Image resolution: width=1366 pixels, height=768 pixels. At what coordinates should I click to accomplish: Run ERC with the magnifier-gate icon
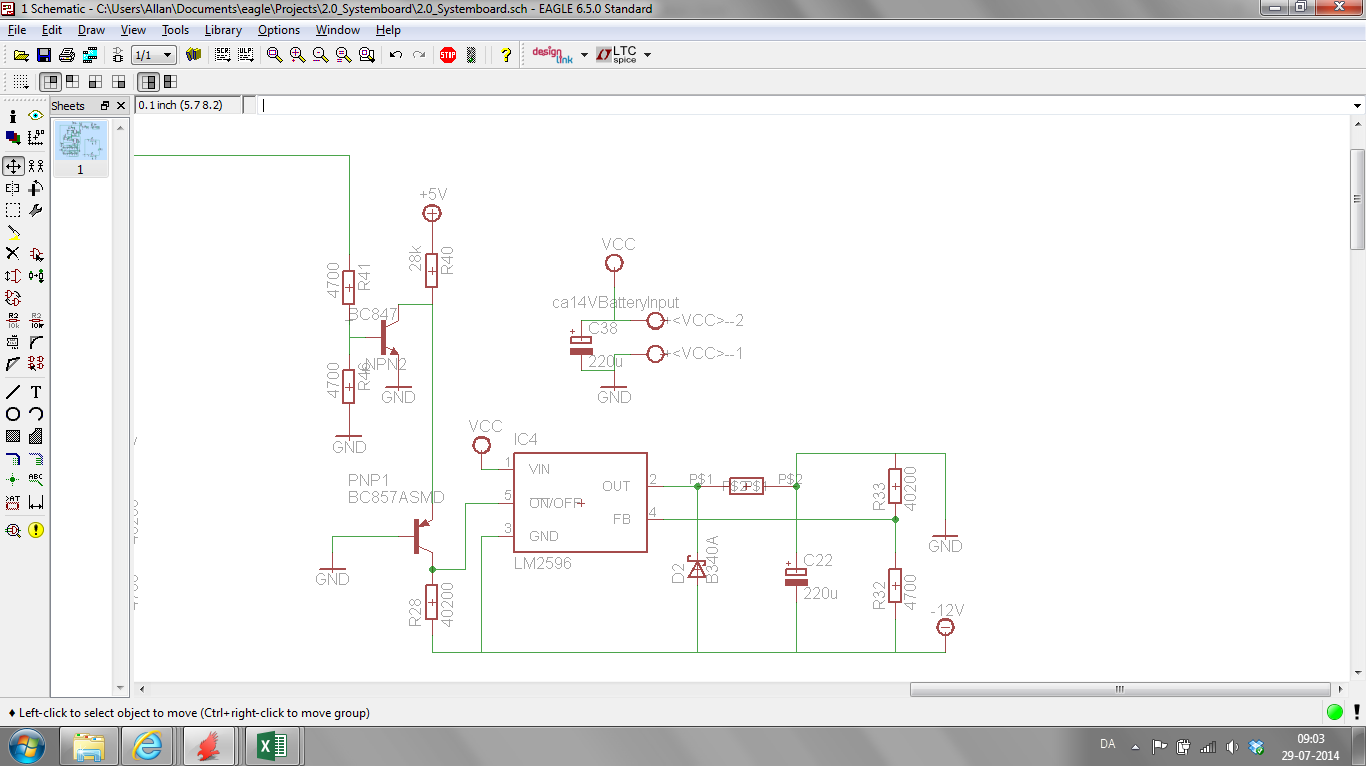point(13,530)
